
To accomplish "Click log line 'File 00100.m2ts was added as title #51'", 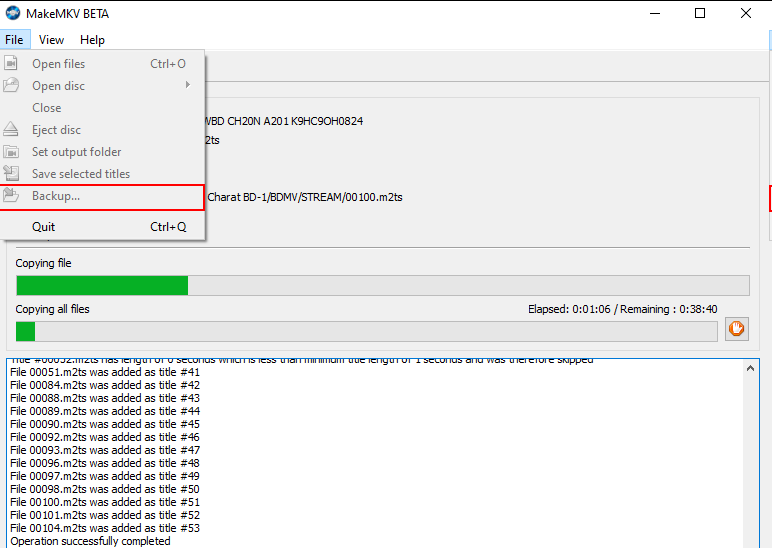I will click(105, 502).
